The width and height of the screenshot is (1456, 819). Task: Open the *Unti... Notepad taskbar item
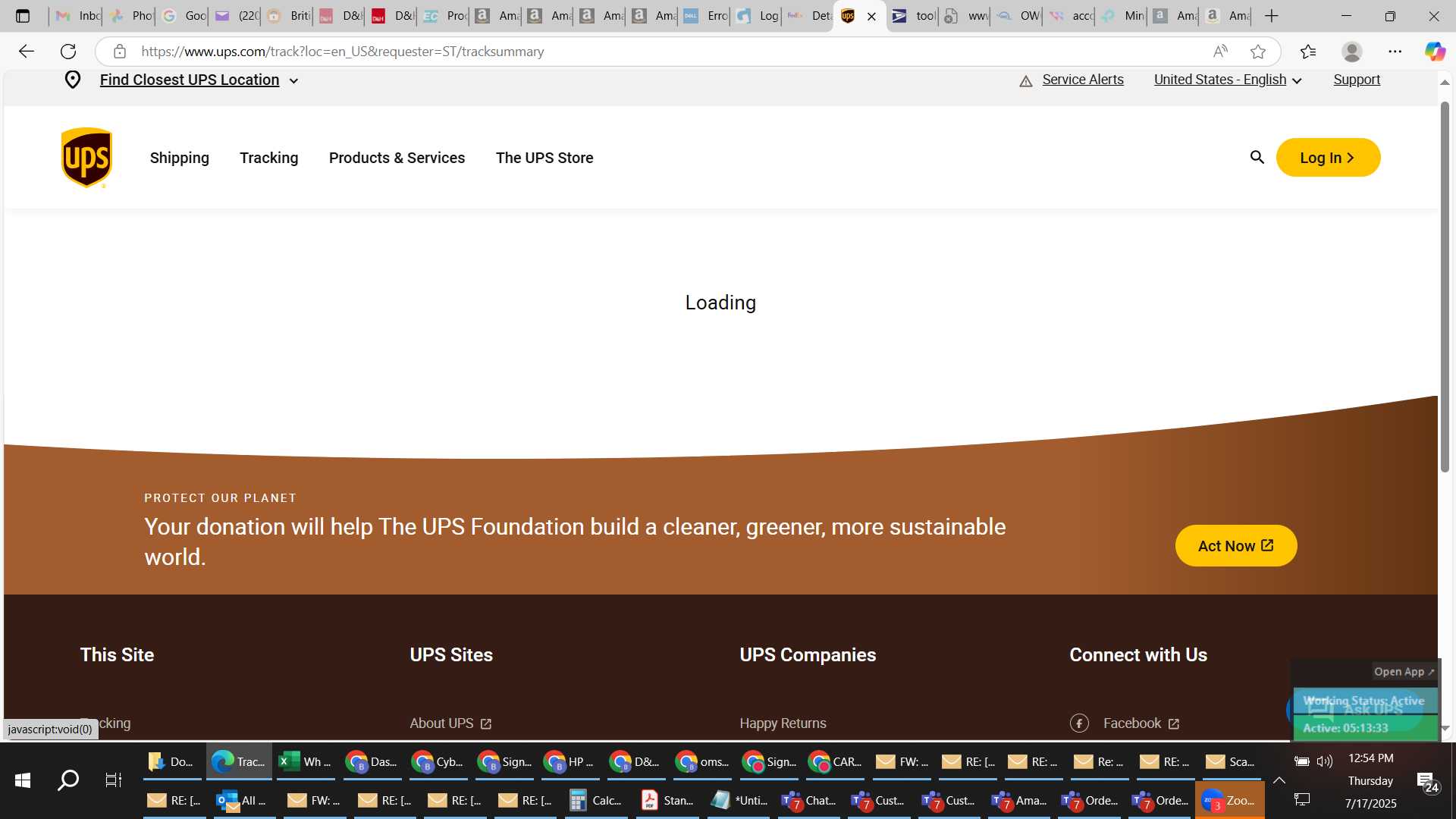(x=739, y=800)
